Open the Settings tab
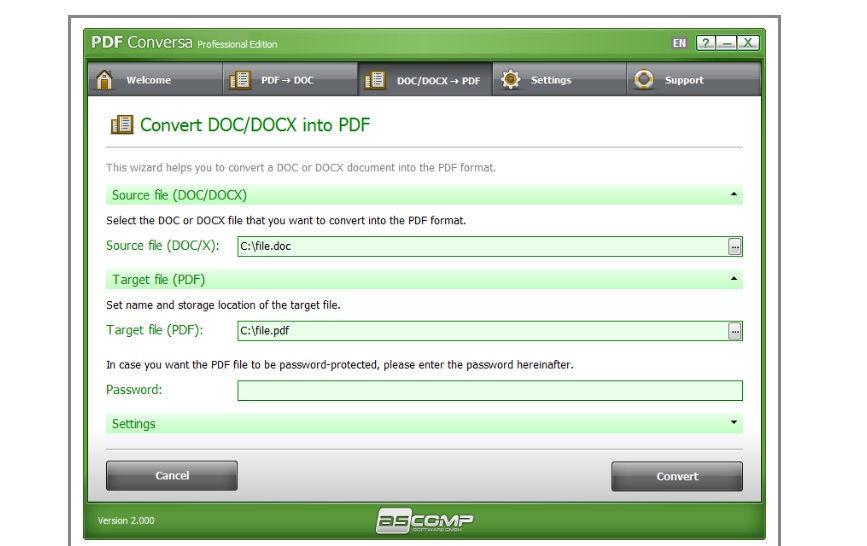The image size is (867, 546). 559,79
